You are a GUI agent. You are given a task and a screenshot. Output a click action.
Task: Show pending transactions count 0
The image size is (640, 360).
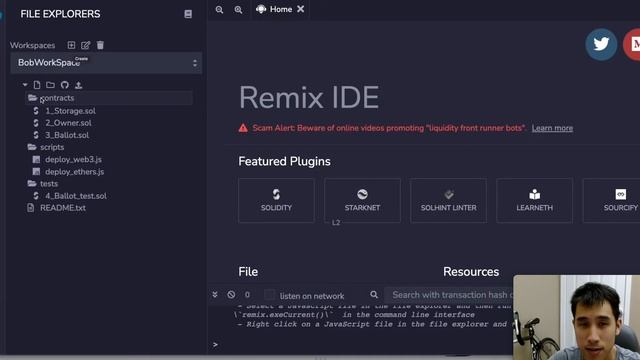coord(247,295)
